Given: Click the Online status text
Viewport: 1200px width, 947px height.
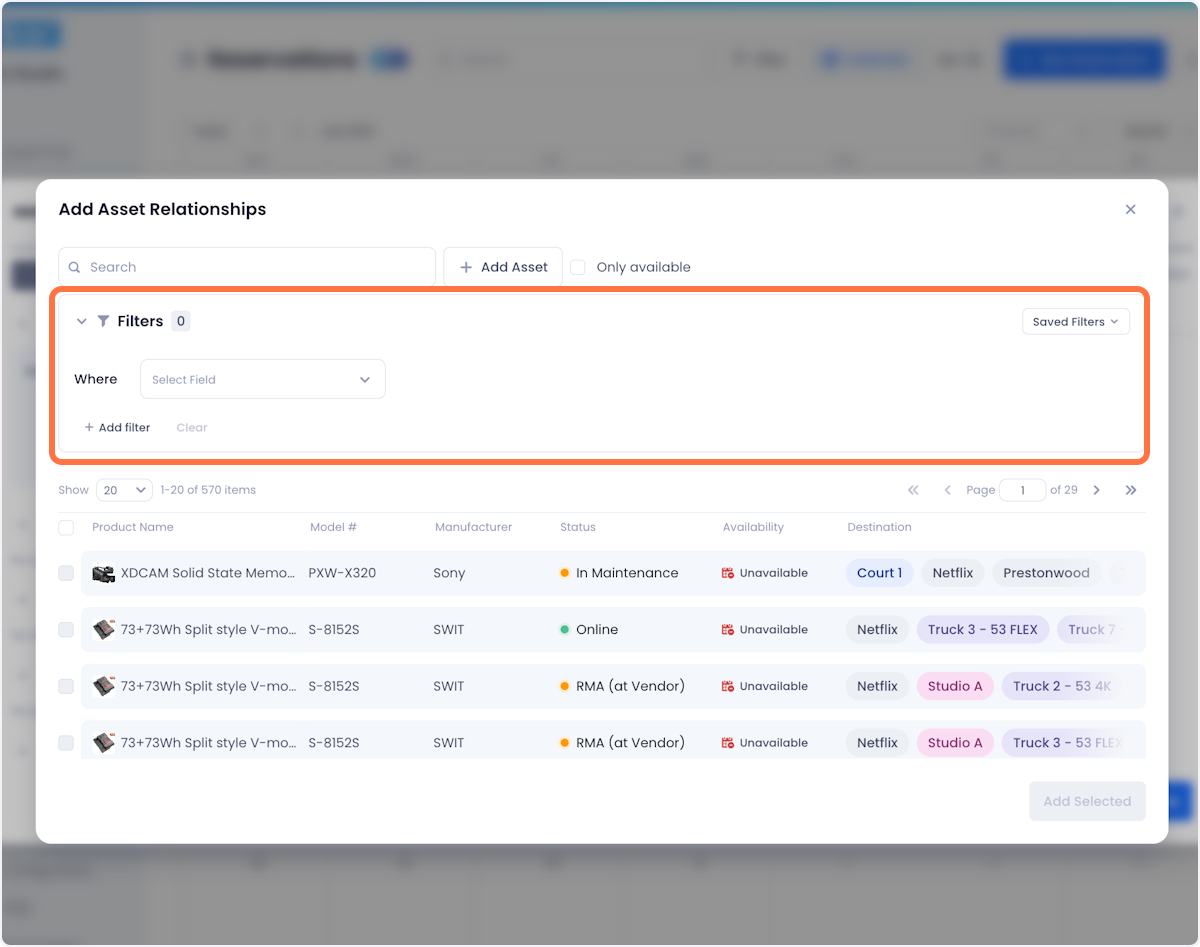Looking at the screenshot, I should [x=597, y=630].
